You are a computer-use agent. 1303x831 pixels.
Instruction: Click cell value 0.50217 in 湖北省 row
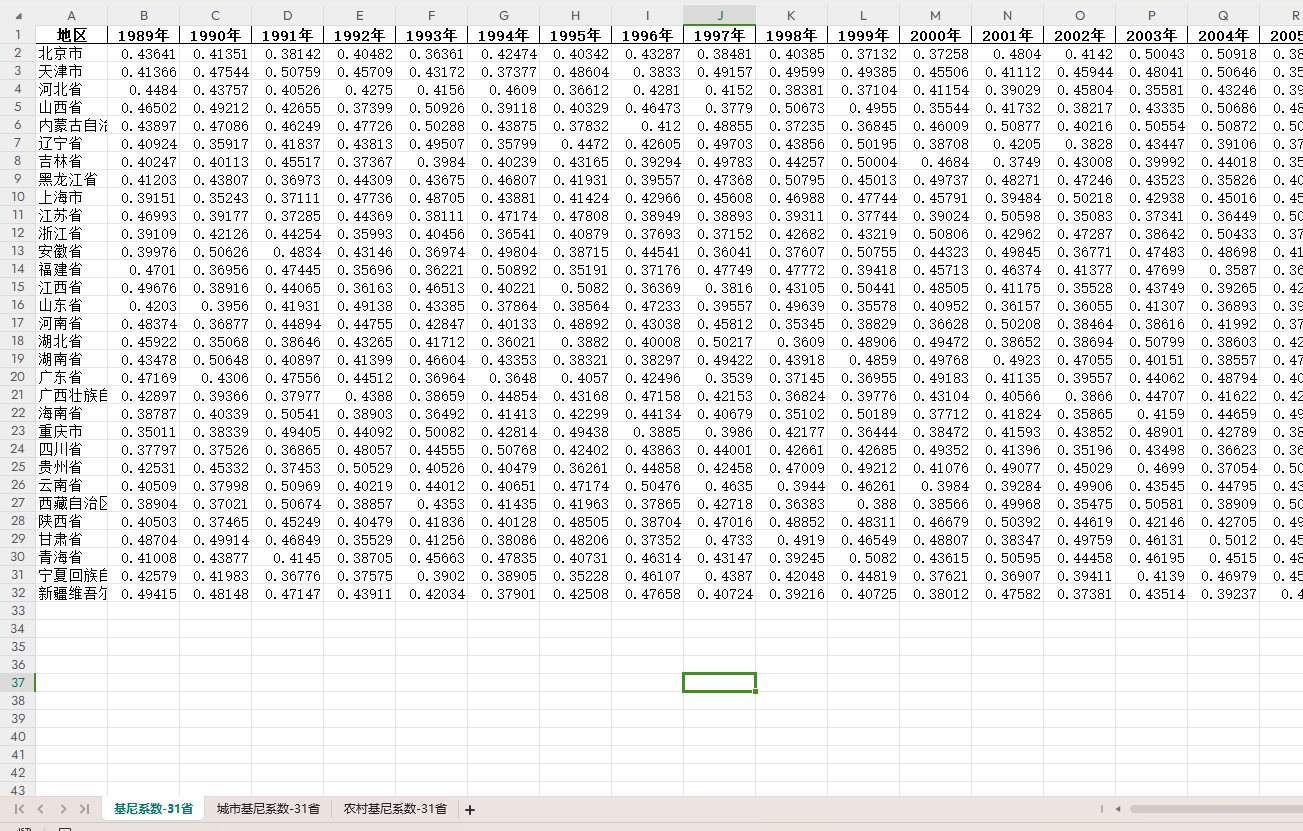(719, 340)
